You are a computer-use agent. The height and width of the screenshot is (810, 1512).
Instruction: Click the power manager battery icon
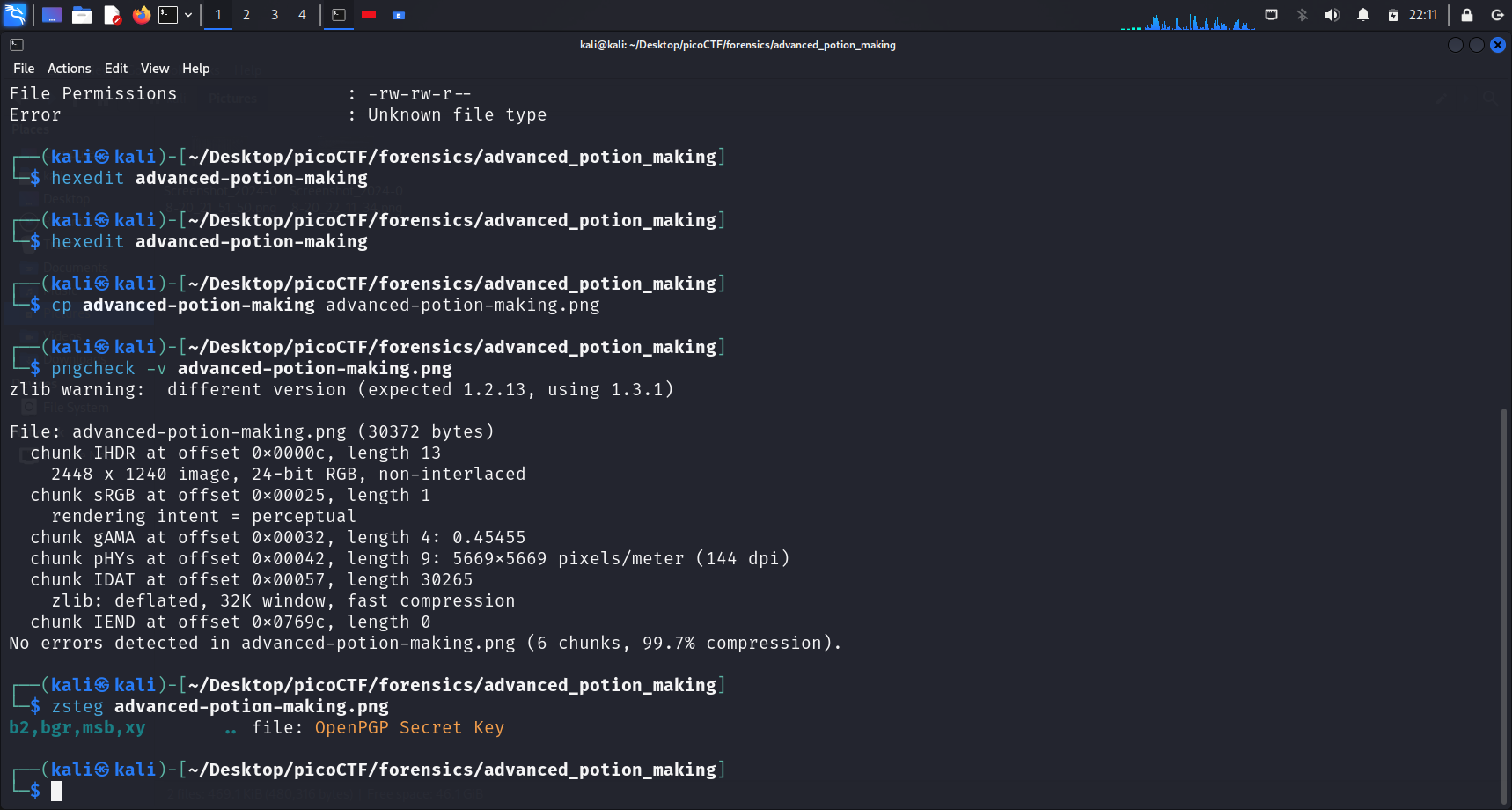1393,15
